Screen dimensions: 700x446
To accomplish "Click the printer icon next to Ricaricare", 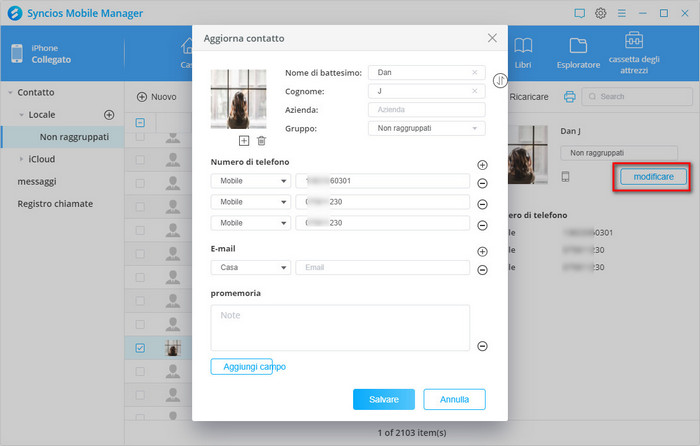I will click(569, 97).
